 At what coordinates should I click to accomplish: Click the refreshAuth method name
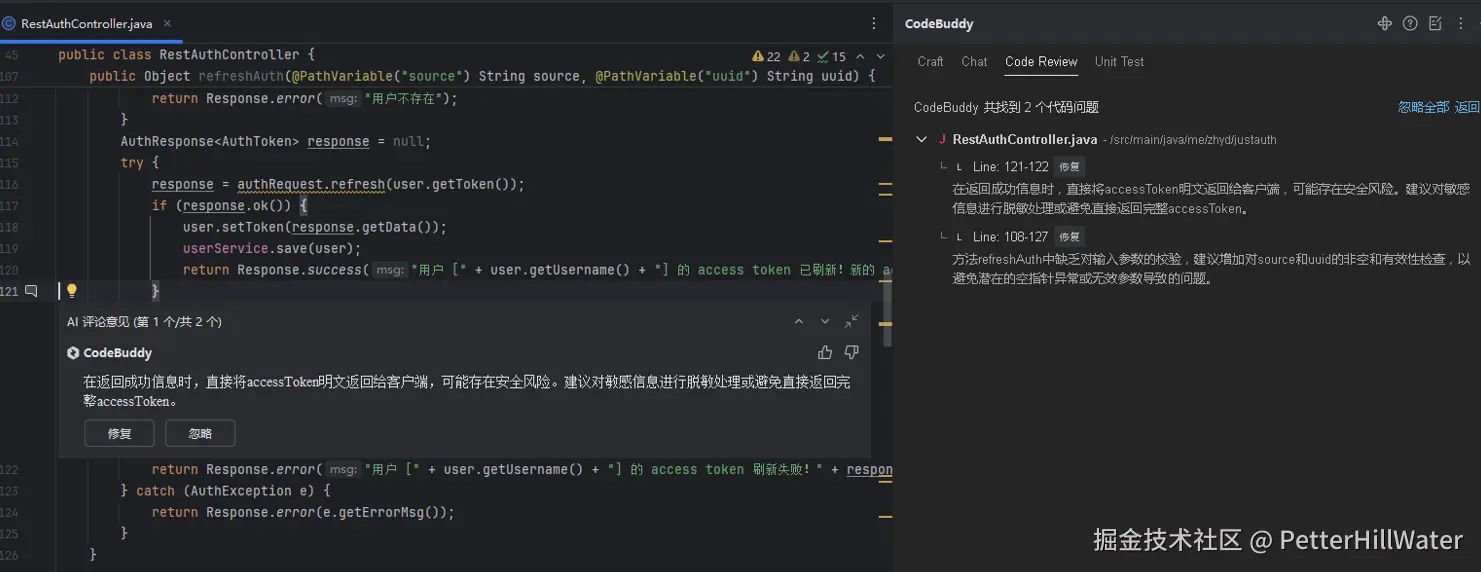click(x=240, y=76)
